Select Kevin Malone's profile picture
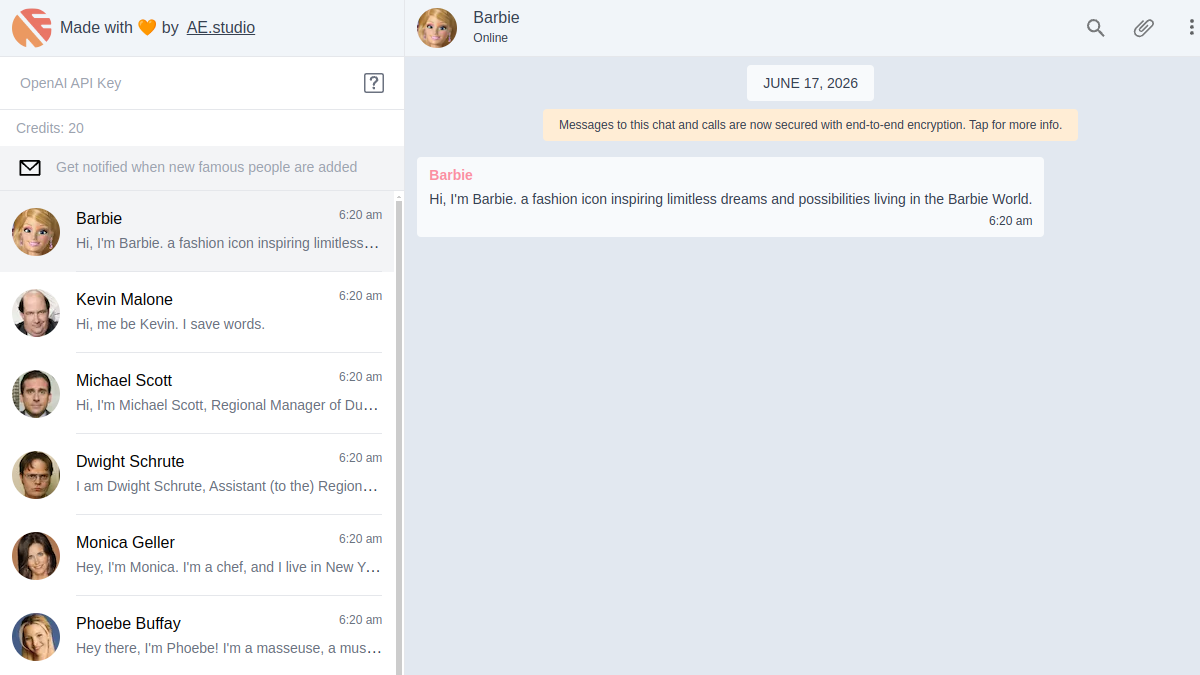Image resolution: width=1200 pixels, height=675 pixels. [36, 312]
